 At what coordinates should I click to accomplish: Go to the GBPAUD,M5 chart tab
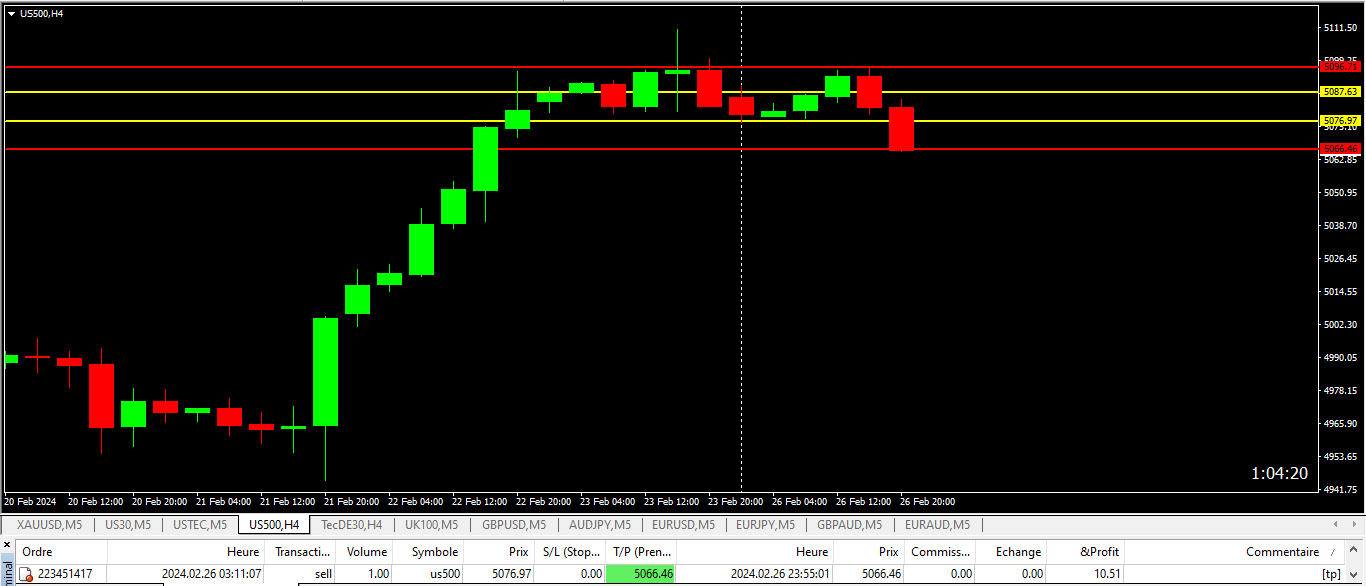tap(849, 524)
